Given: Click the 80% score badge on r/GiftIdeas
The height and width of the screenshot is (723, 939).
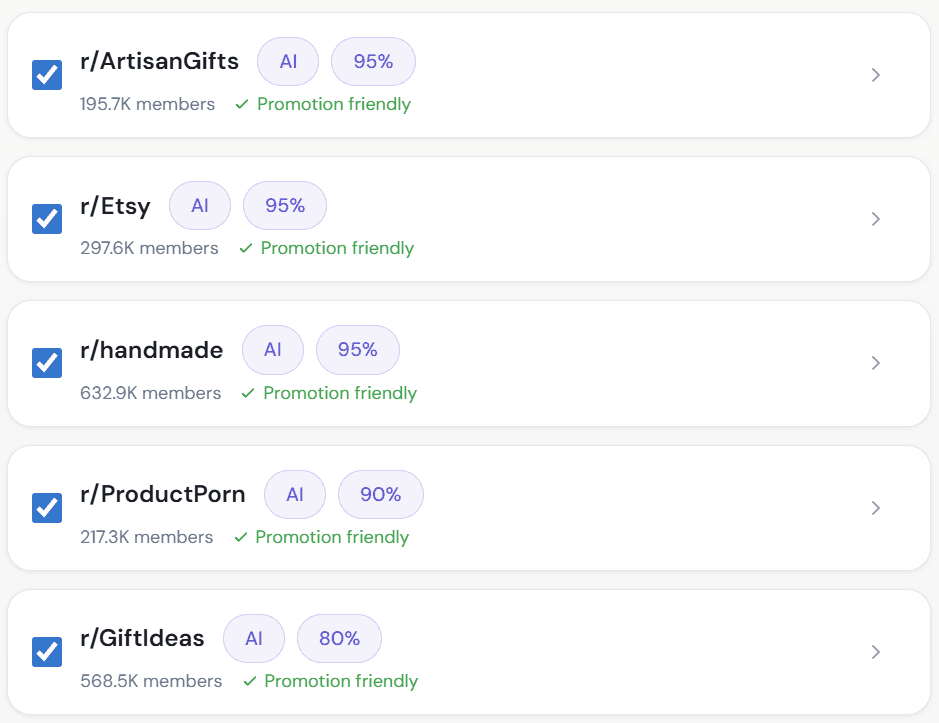Looking at the screenshot, I should (x=339, y=639).
